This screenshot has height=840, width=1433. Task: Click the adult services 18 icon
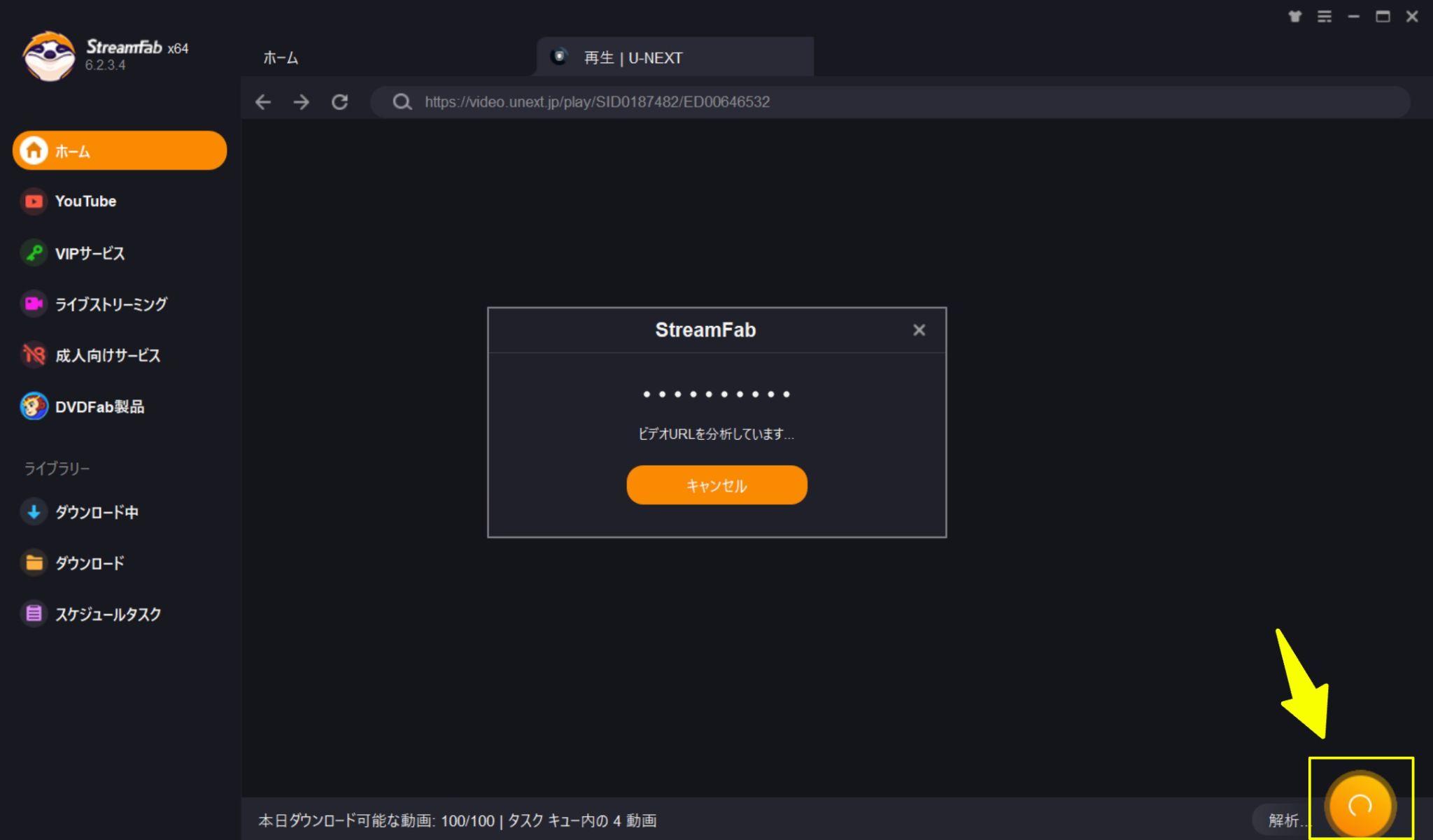coord(34,355)
